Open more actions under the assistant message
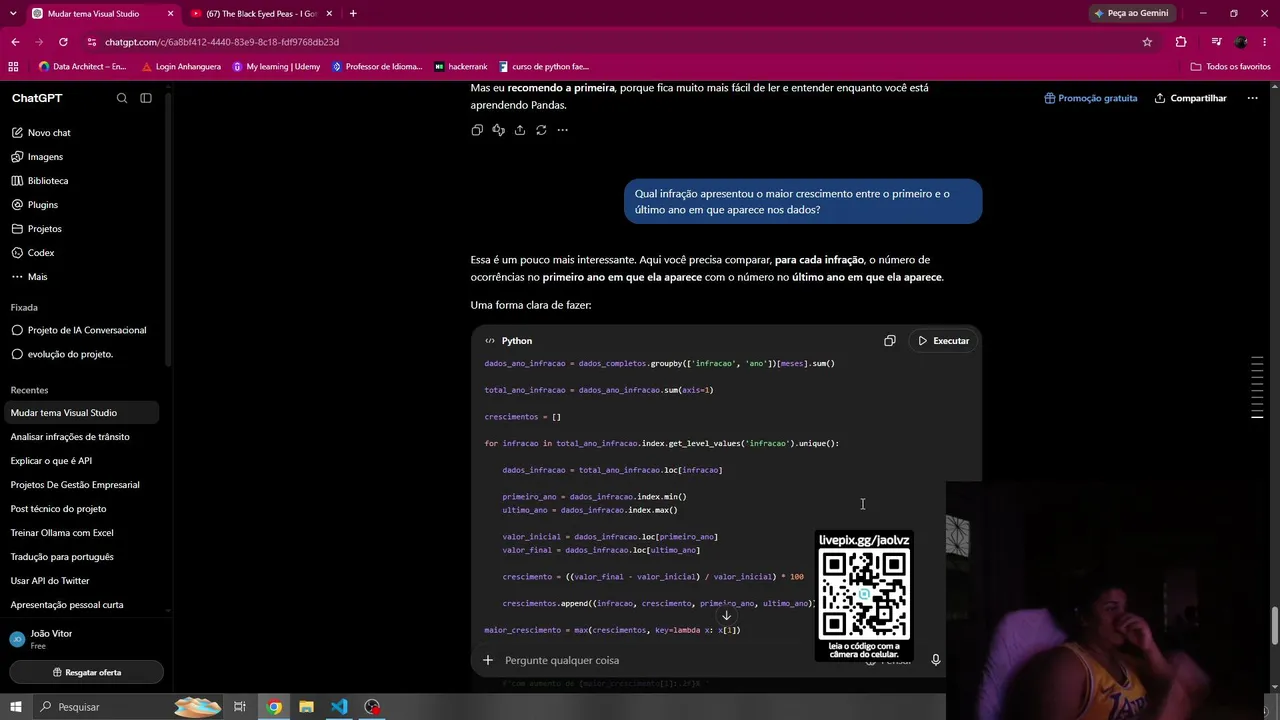 562,130
